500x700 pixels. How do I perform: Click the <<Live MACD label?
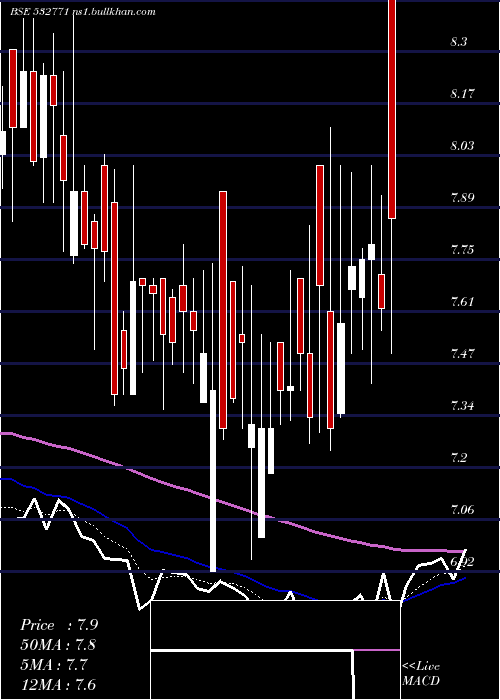pos(421,673)
